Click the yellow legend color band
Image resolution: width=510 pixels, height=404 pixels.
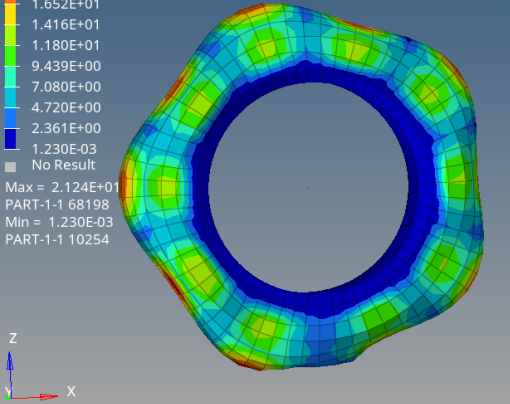pos(10,13)
